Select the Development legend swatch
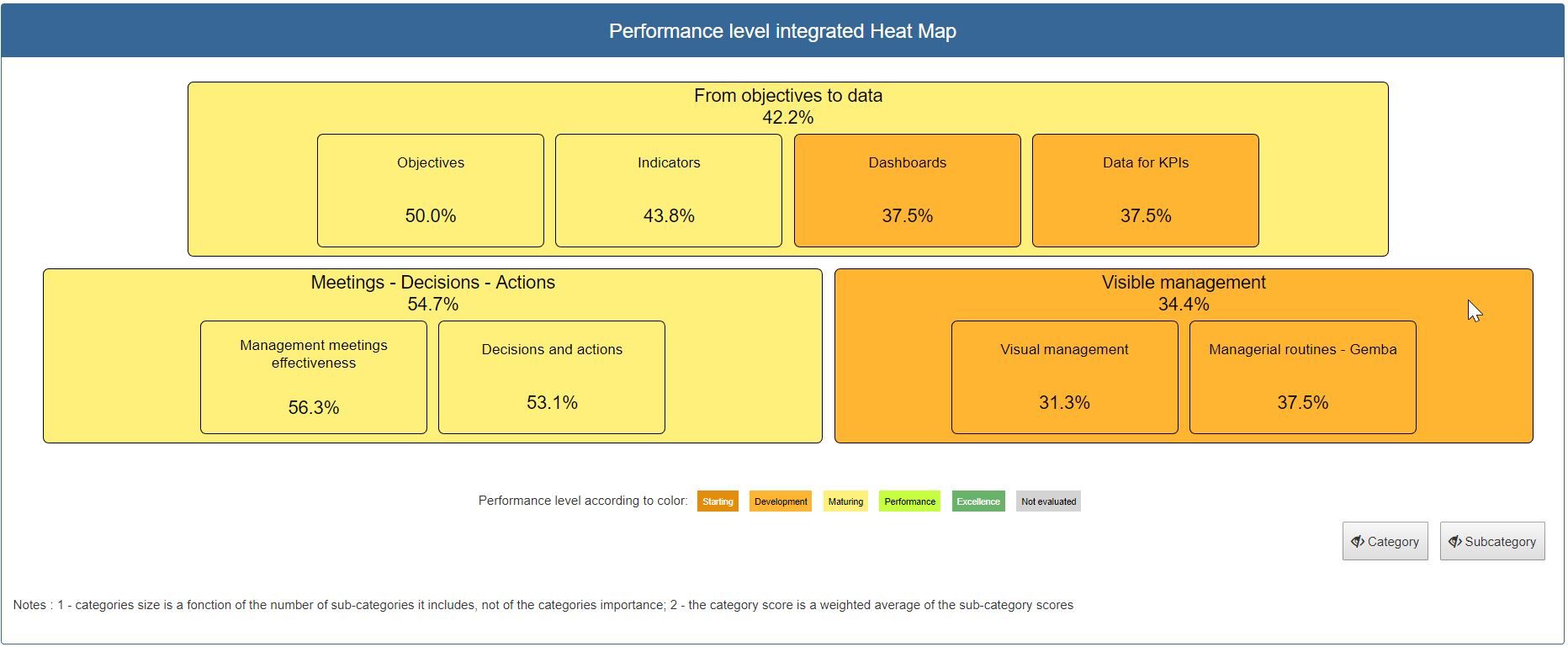The image size is (1568, 647). [x=780, y=501]
